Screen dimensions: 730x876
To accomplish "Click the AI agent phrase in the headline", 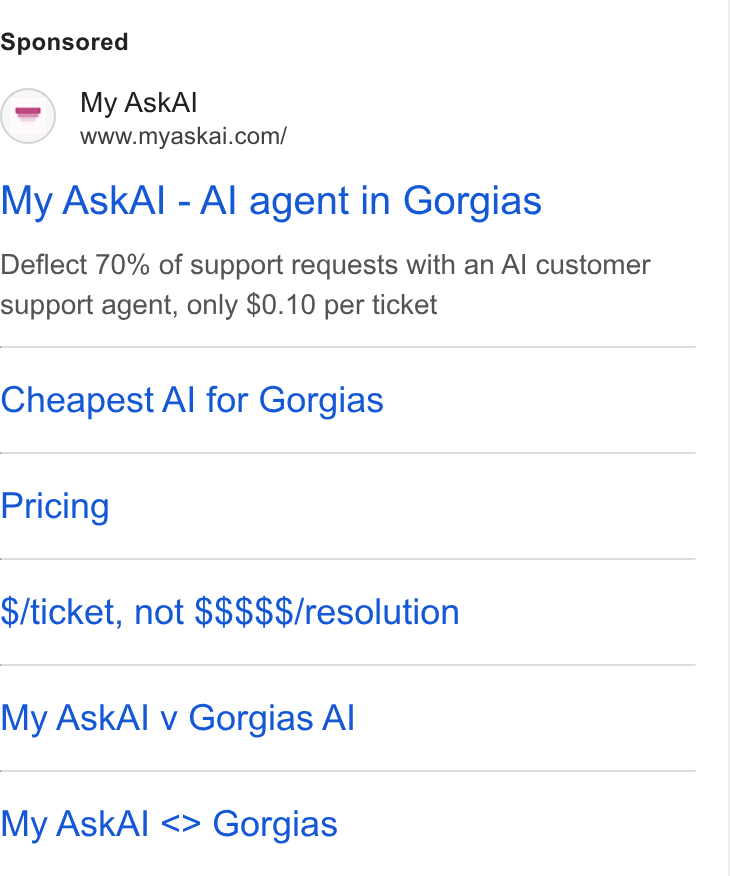I will (x=275, y=201).
